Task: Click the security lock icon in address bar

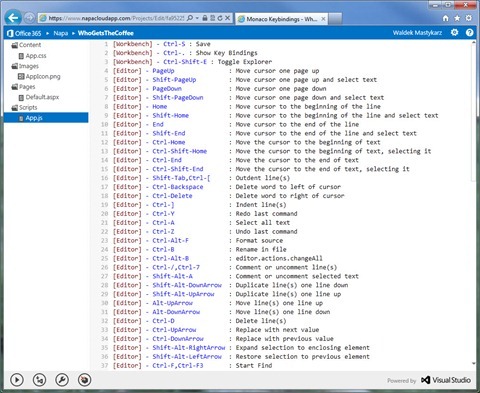Action: (x=205, y=18)
